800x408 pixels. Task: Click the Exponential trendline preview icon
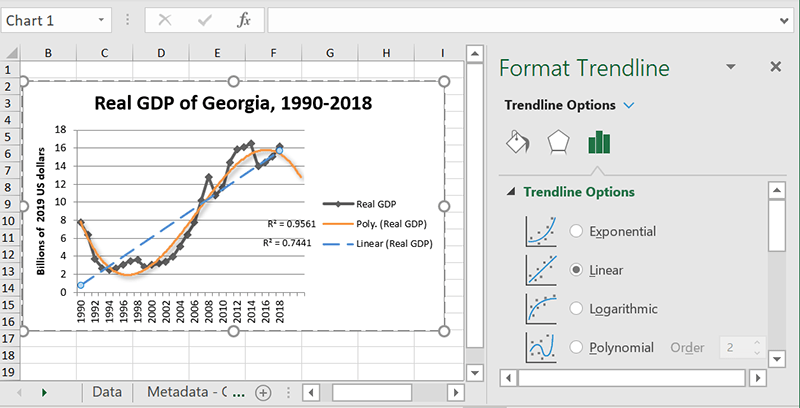pos(541,232)
